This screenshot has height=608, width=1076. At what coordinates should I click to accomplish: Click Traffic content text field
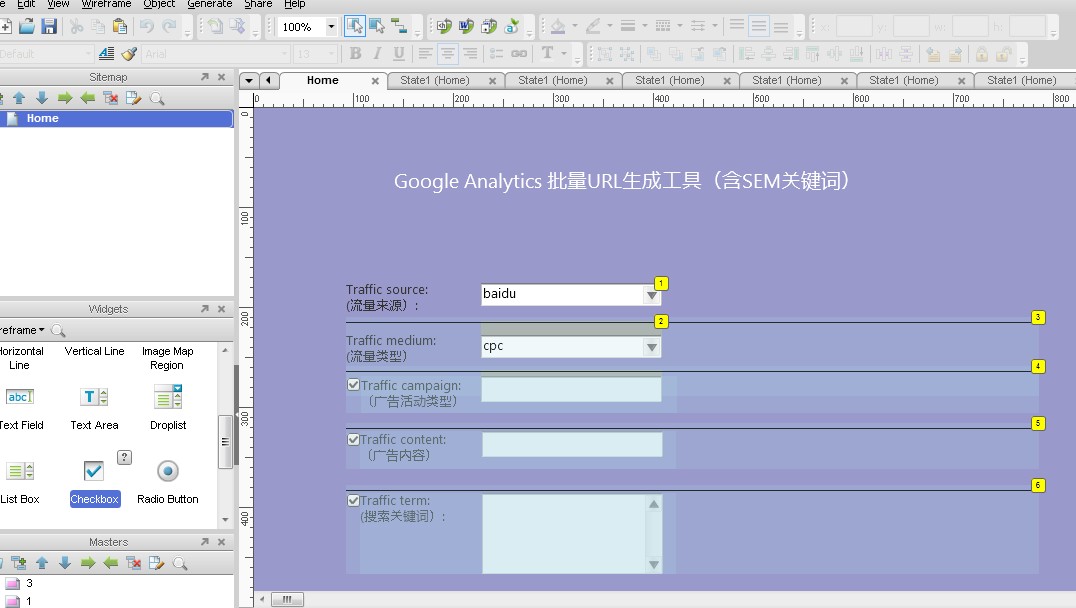[572, 444]
